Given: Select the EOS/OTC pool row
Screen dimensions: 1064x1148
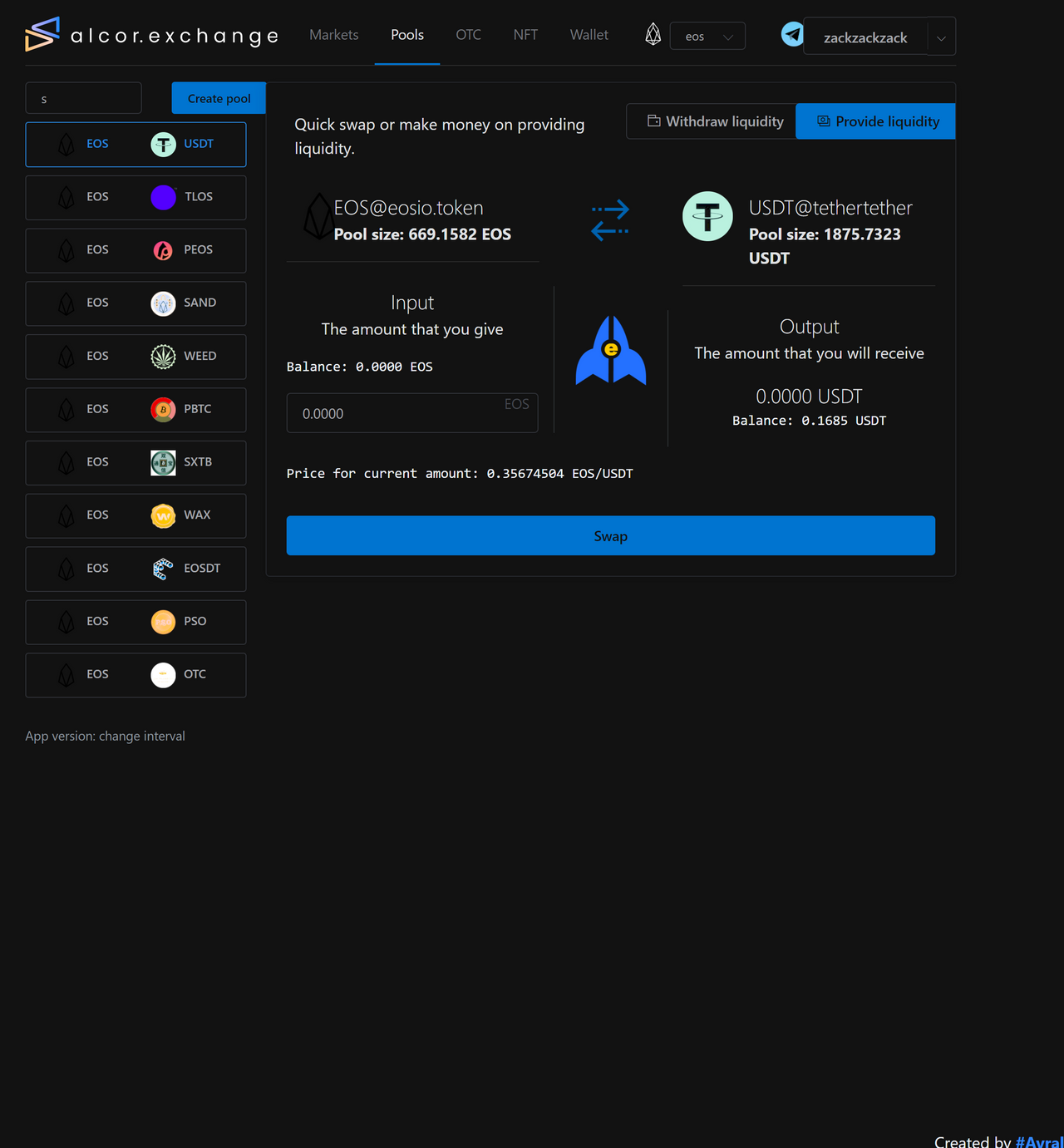Looking at the screenshot, I should pyautogui.click(x=135, y=675).
